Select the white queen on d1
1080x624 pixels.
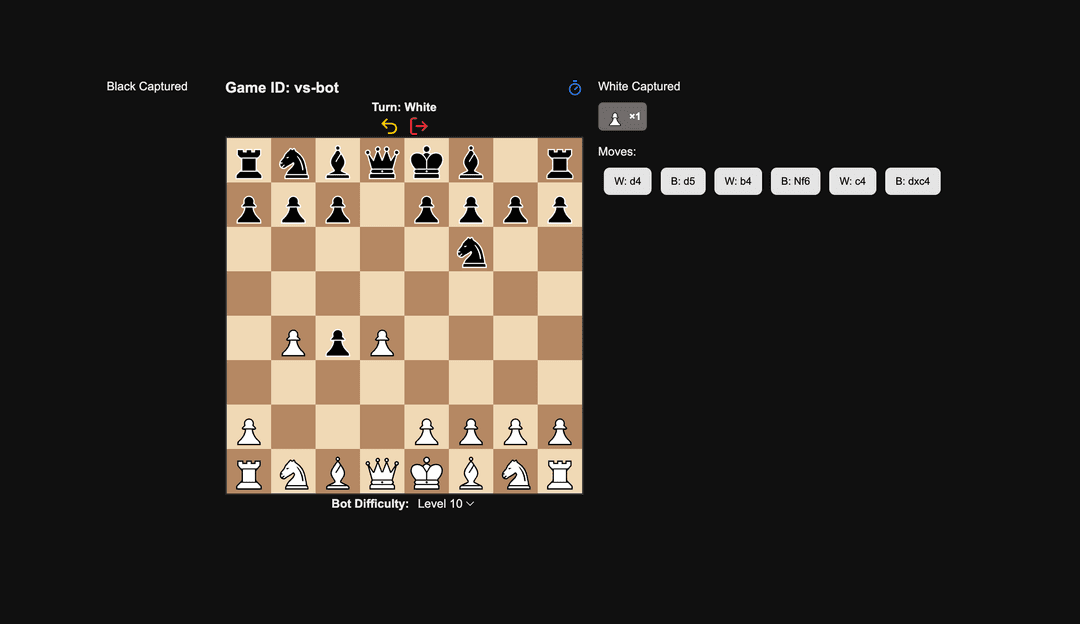pyautogui.click(x=382, y=472)
